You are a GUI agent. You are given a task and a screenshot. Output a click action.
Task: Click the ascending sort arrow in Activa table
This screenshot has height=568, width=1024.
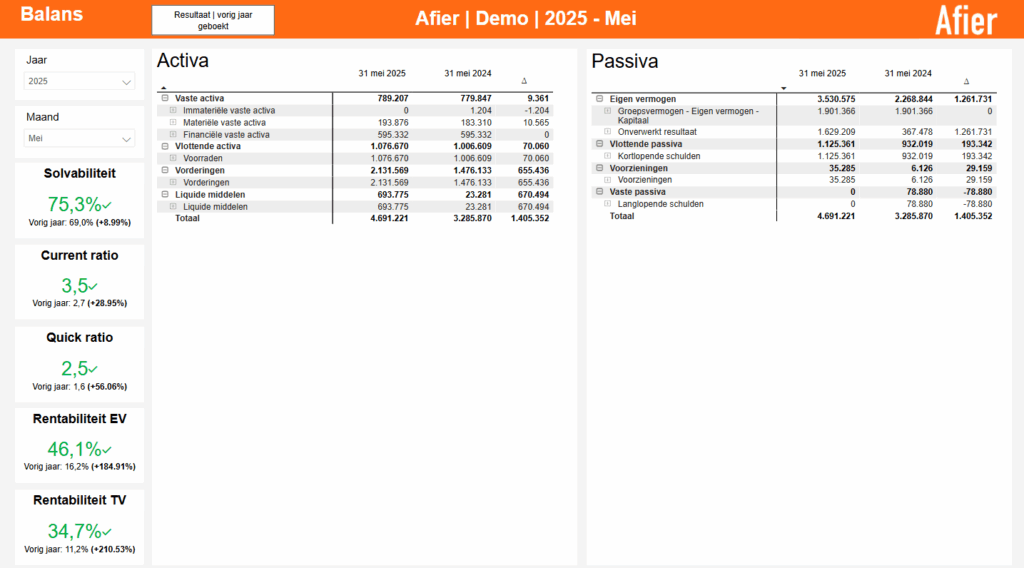coord(164,88)
